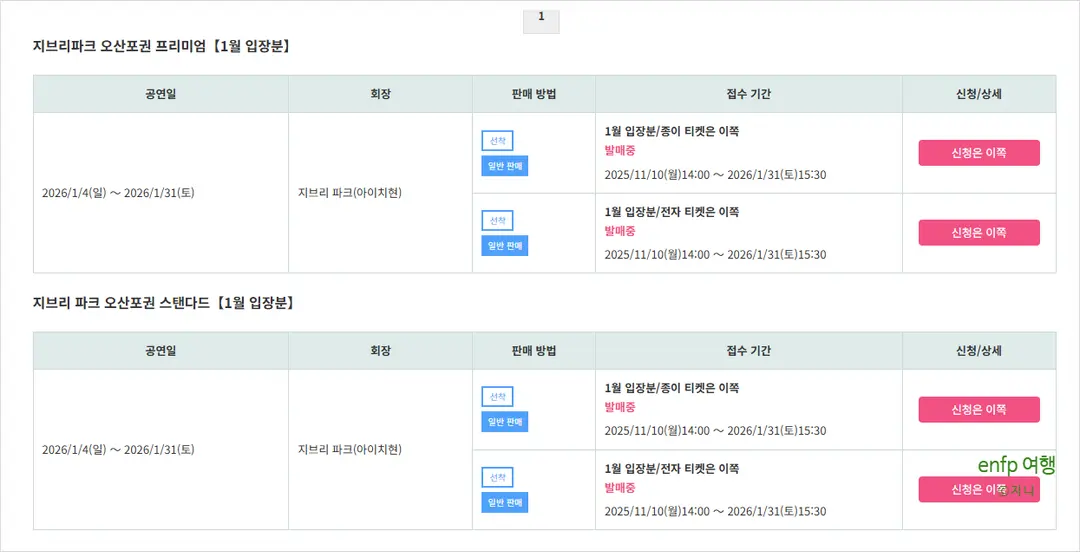Click the 선착 badge in Premium electronic ticket row

[x=497, y=221]
